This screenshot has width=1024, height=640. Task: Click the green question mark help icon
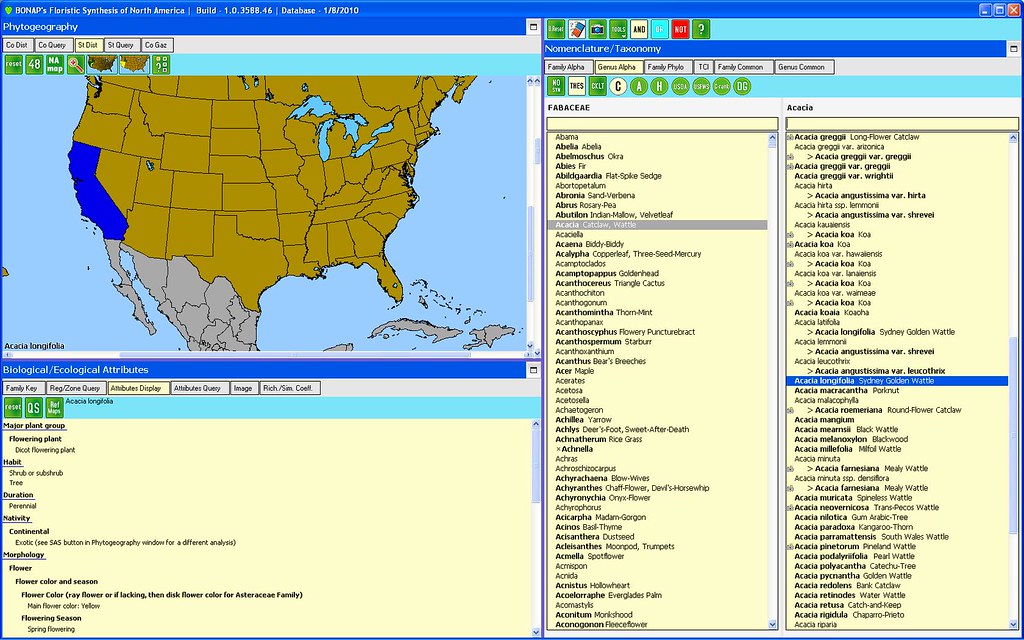[702, 29]
